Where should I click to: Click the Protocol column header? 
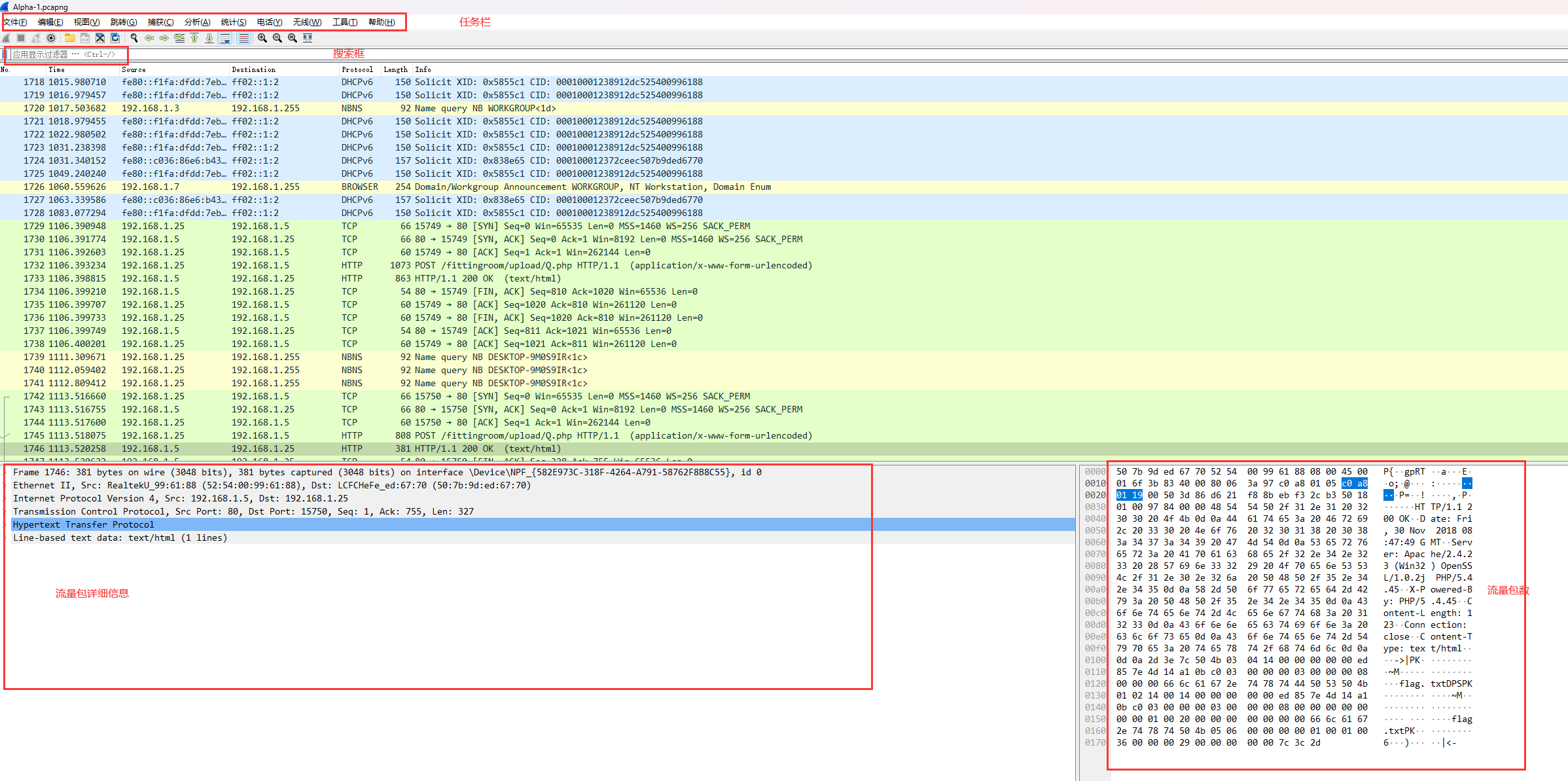357,69
